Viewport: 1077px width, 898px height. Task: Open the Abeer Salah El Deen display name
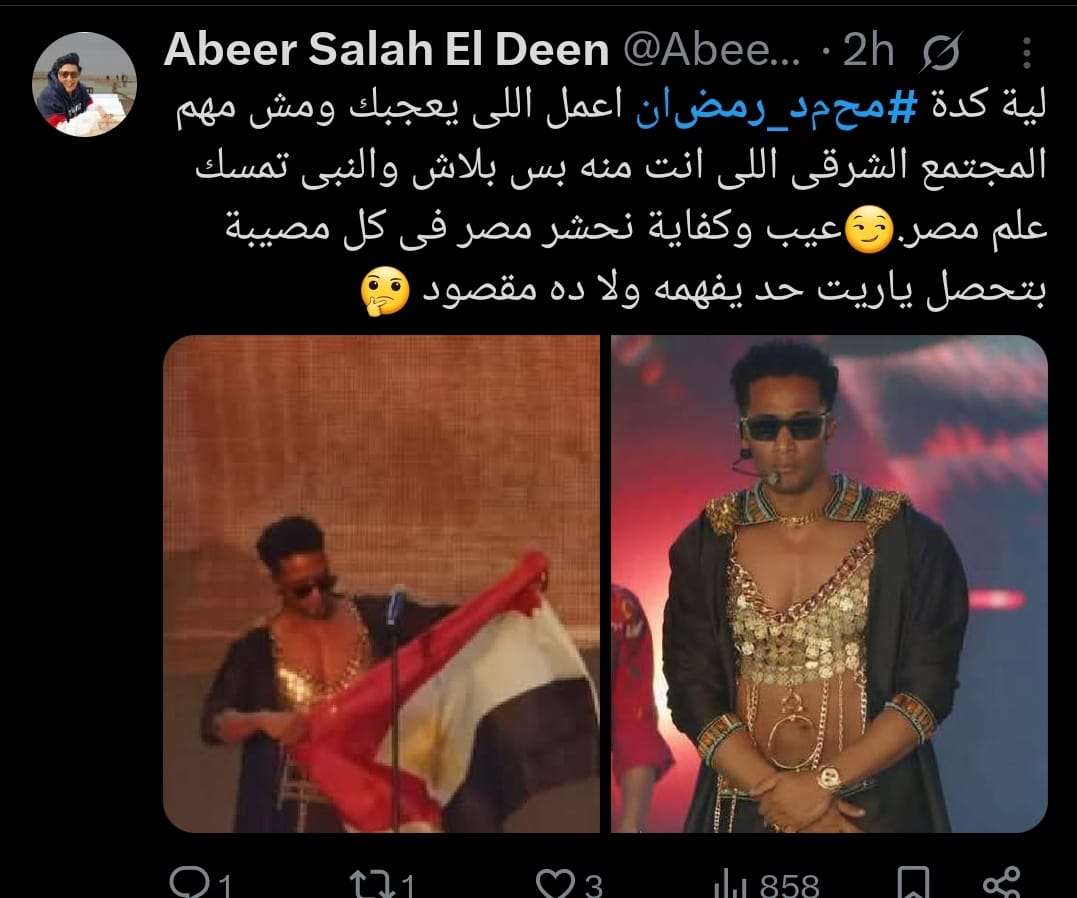click(387, 50)
